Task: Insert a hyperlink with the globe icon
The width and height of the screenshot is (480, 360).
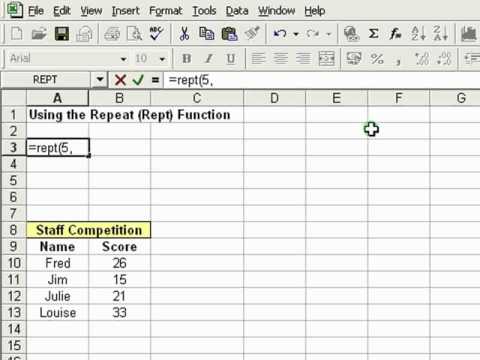Action: click(351, 34)
